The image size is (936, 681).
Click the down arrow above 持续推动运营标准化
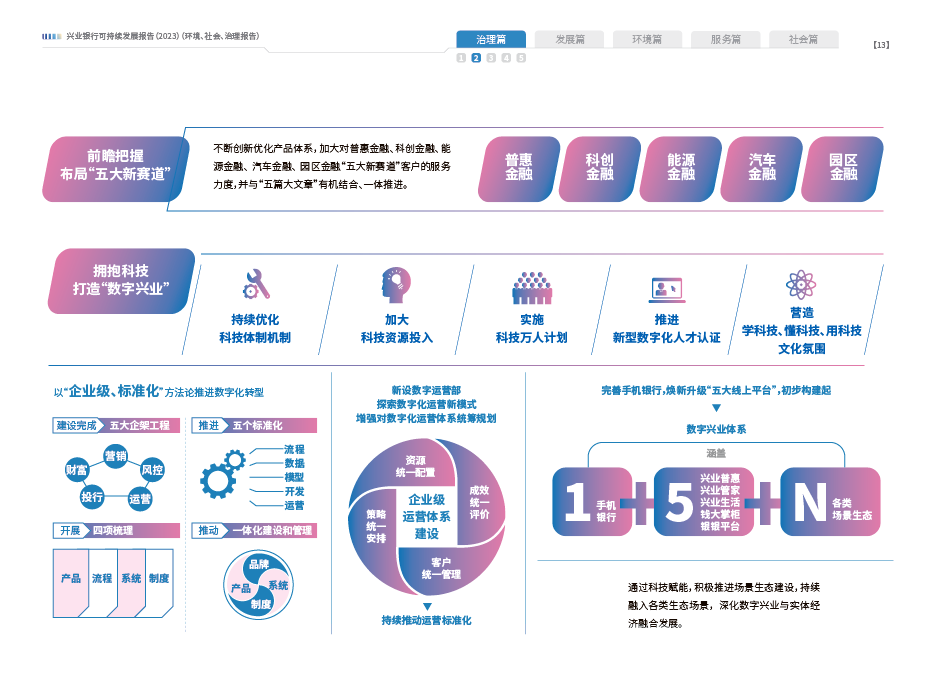coord(427,606)
